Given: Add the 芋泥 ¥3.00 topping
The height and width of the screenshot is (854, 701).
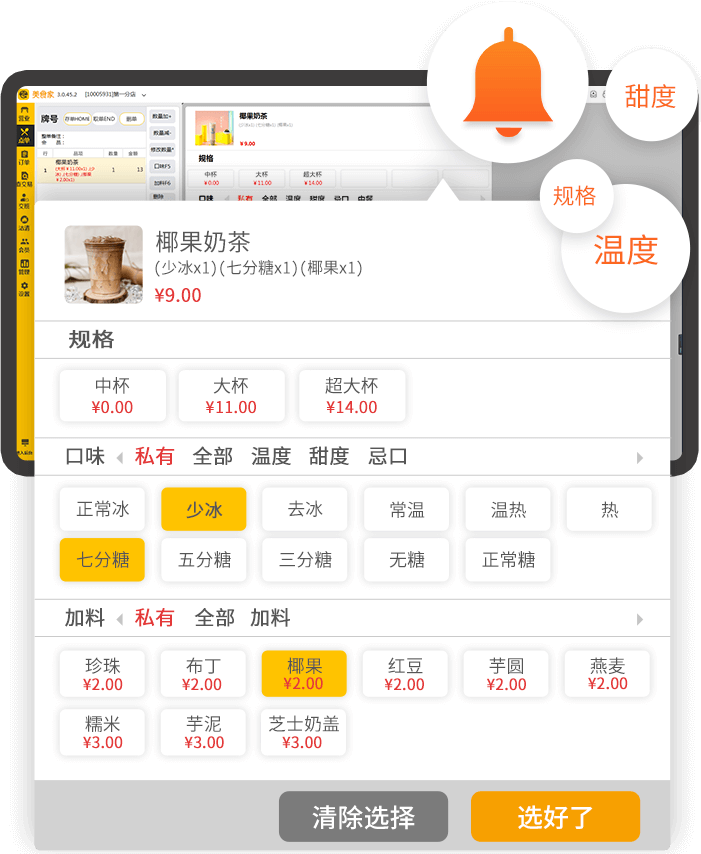Looking at the screenshot, I should (203, 732).
